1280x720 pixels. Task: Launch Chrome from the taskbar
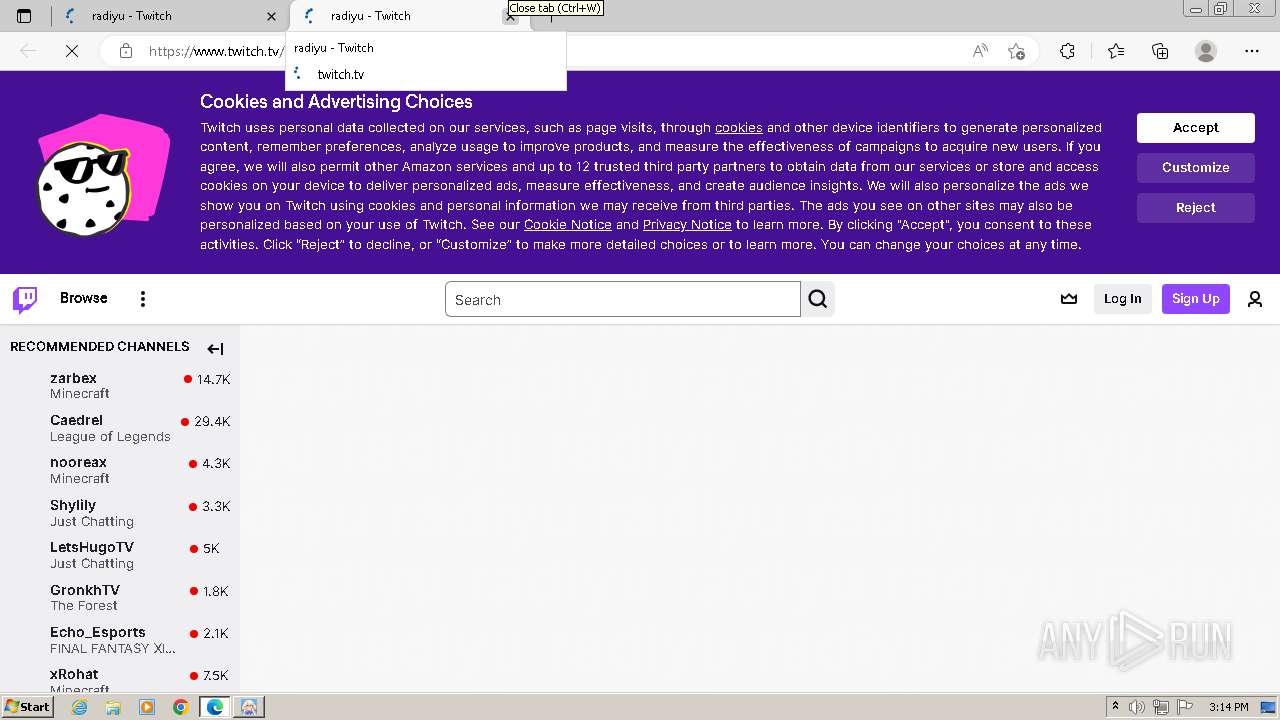point(180,707)
